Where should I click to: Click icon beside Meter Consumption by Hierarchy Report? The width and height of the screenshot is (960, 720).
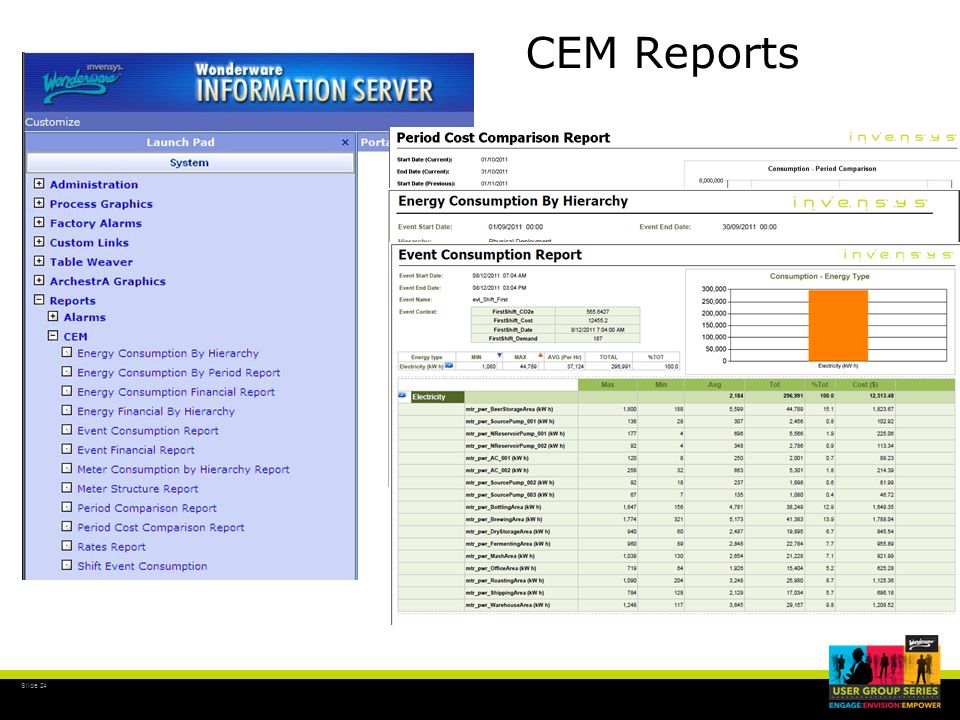tap(67, 468)
